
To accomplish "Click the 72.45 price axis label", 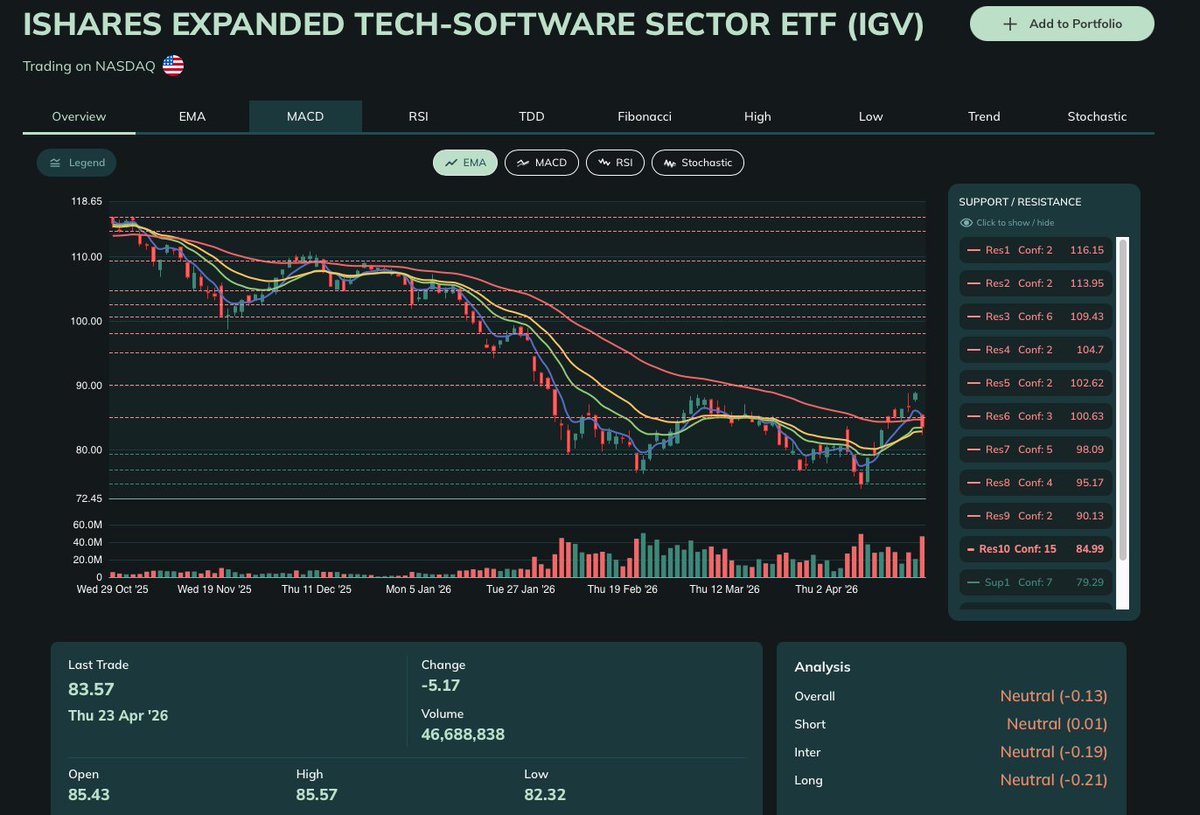I will pos(87,499).
